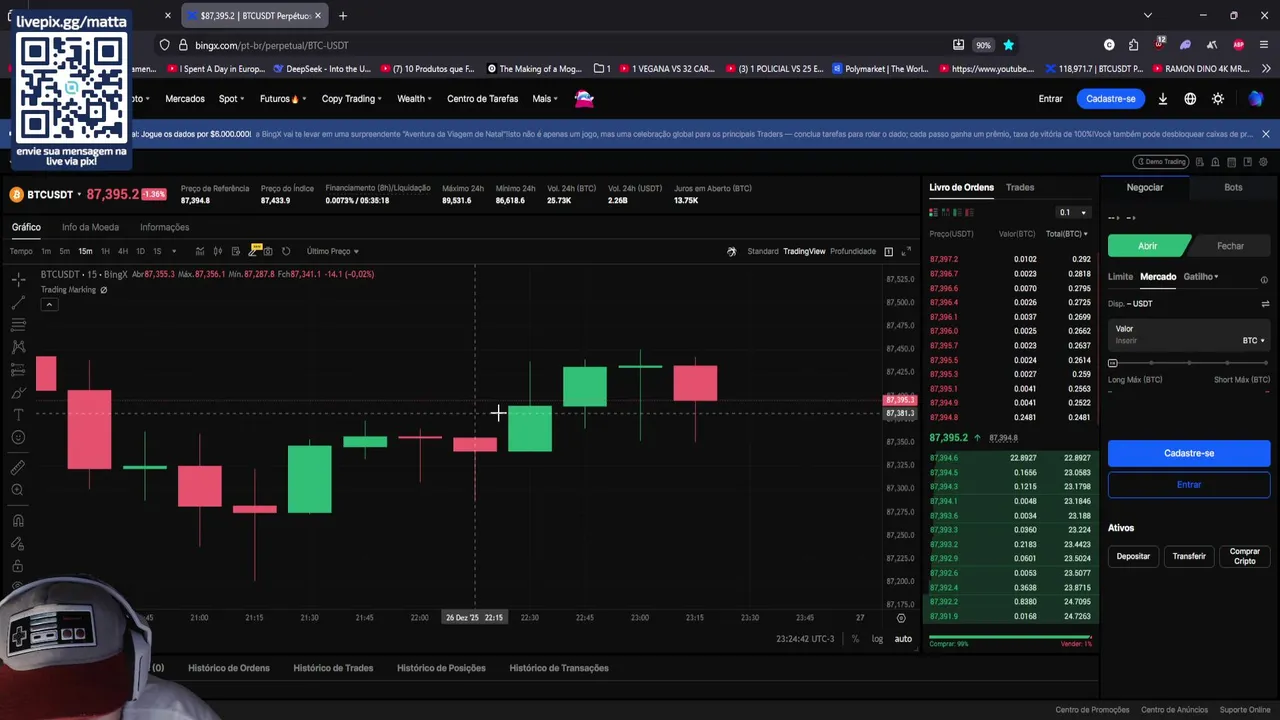Screen dimensions: 1280x720
Task: Click the leverage percentage slider handle
Action: coord(1113,363)
